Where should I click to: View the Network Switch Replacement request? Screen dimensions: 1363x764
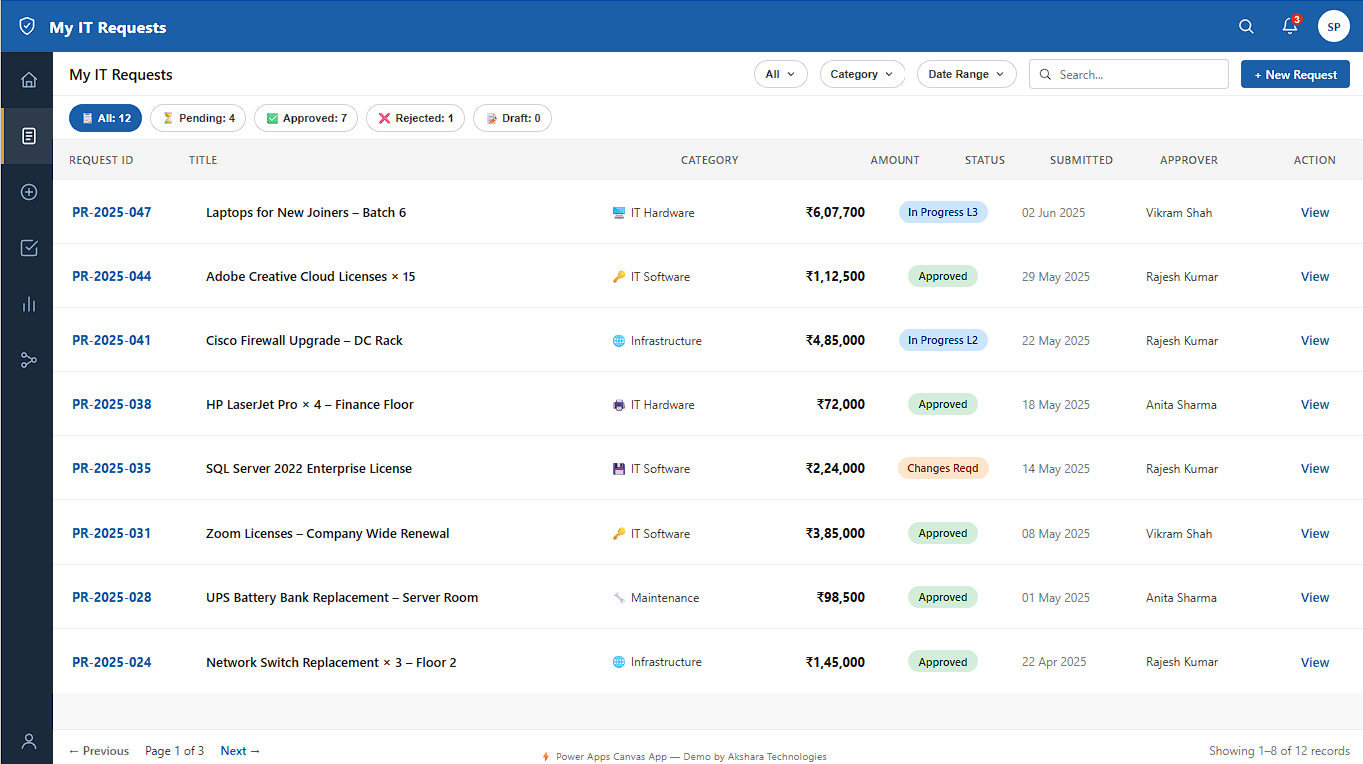point(1315,662)
